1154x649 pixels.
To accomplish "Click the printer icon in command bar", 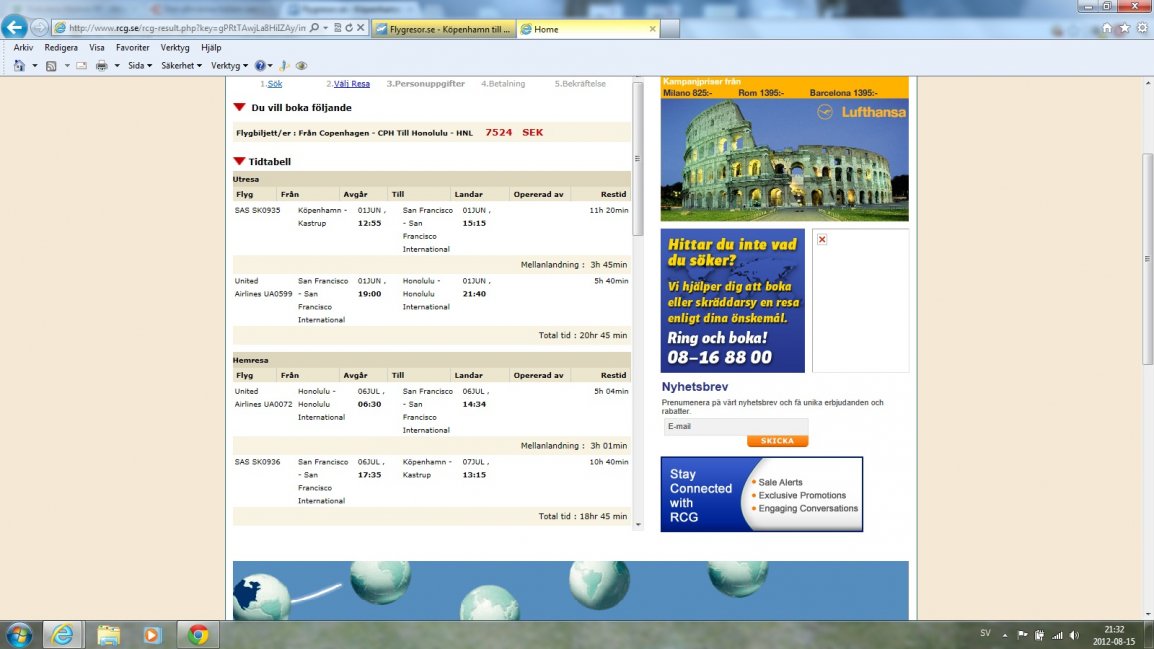I will [x=101, y=65].
